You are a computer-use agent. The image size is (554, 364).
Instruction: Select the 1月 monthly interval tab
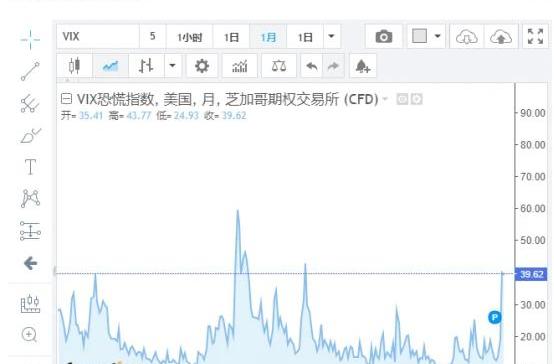(268, 36)
